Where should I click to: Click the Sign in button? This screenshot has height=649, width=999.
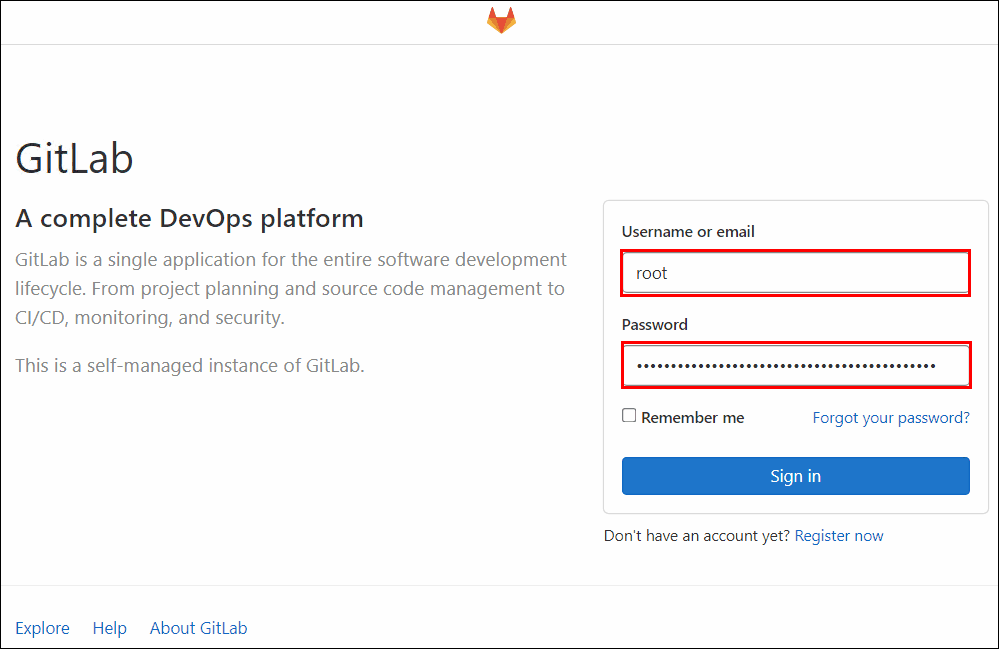796,476
